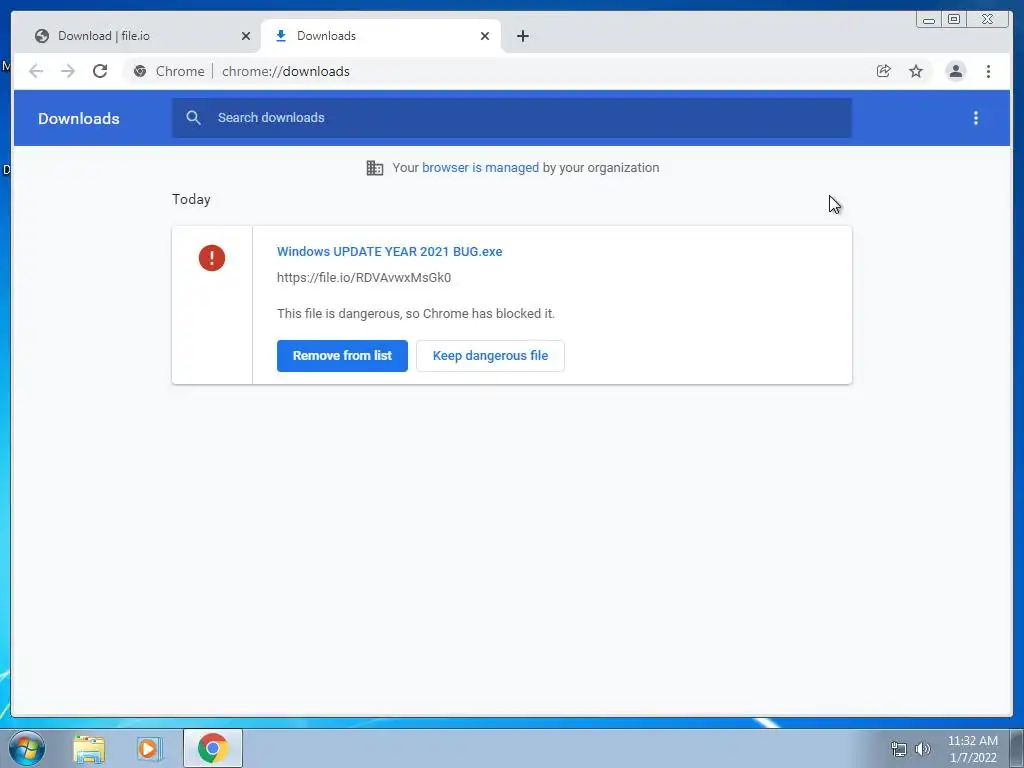Image resolution: width=1024 pixels, height=768 pixels.
Task: Close the Chrome window
Action: 988,20
